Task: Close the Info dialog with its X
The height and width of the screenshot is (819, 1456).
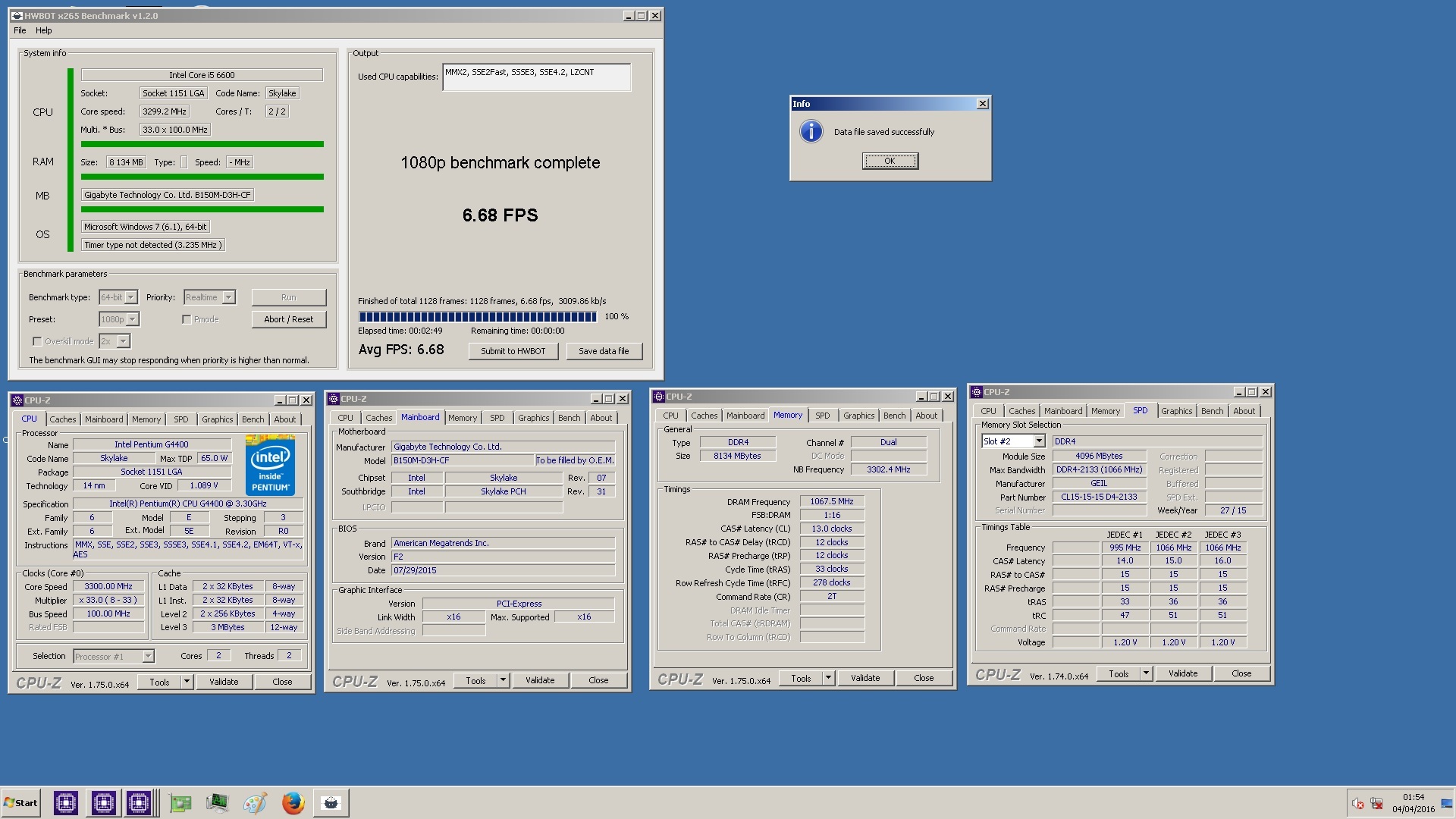Action: (x=983, y=104)
